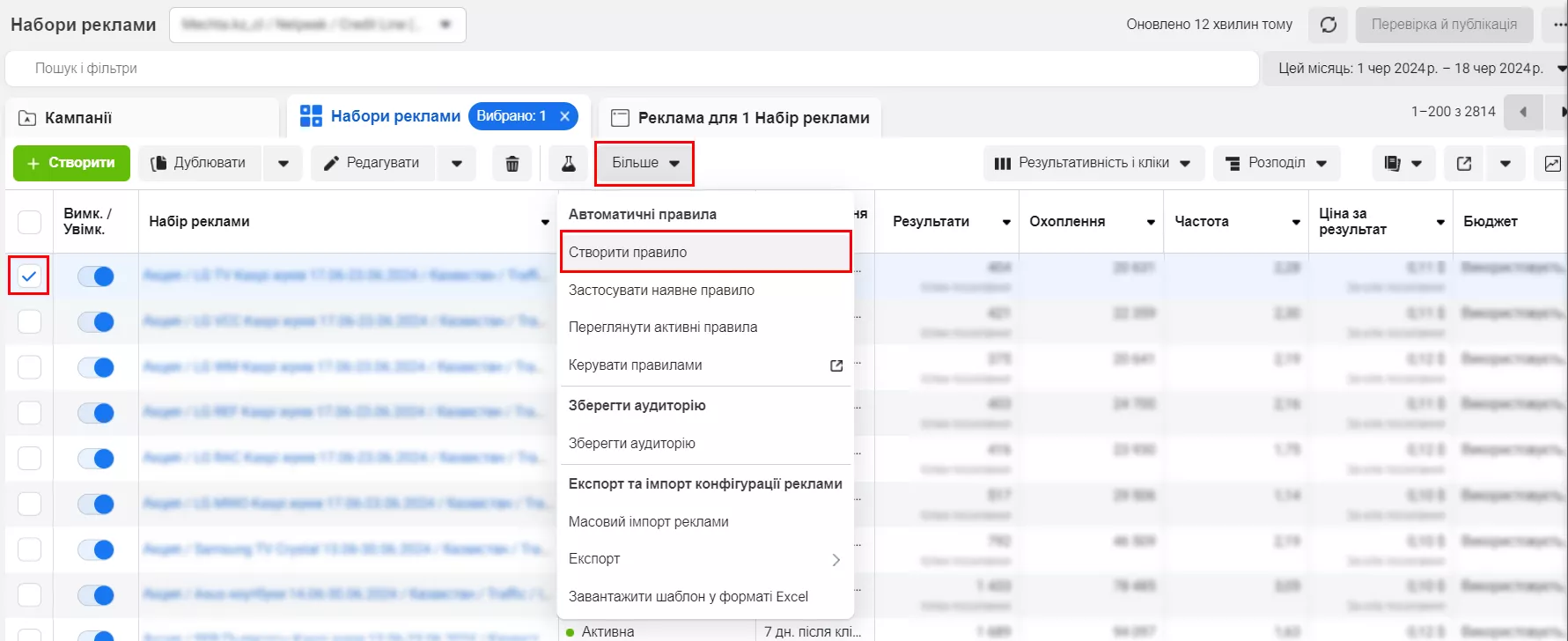Go to previous page of results
1568x641 pixels.
1523,112
